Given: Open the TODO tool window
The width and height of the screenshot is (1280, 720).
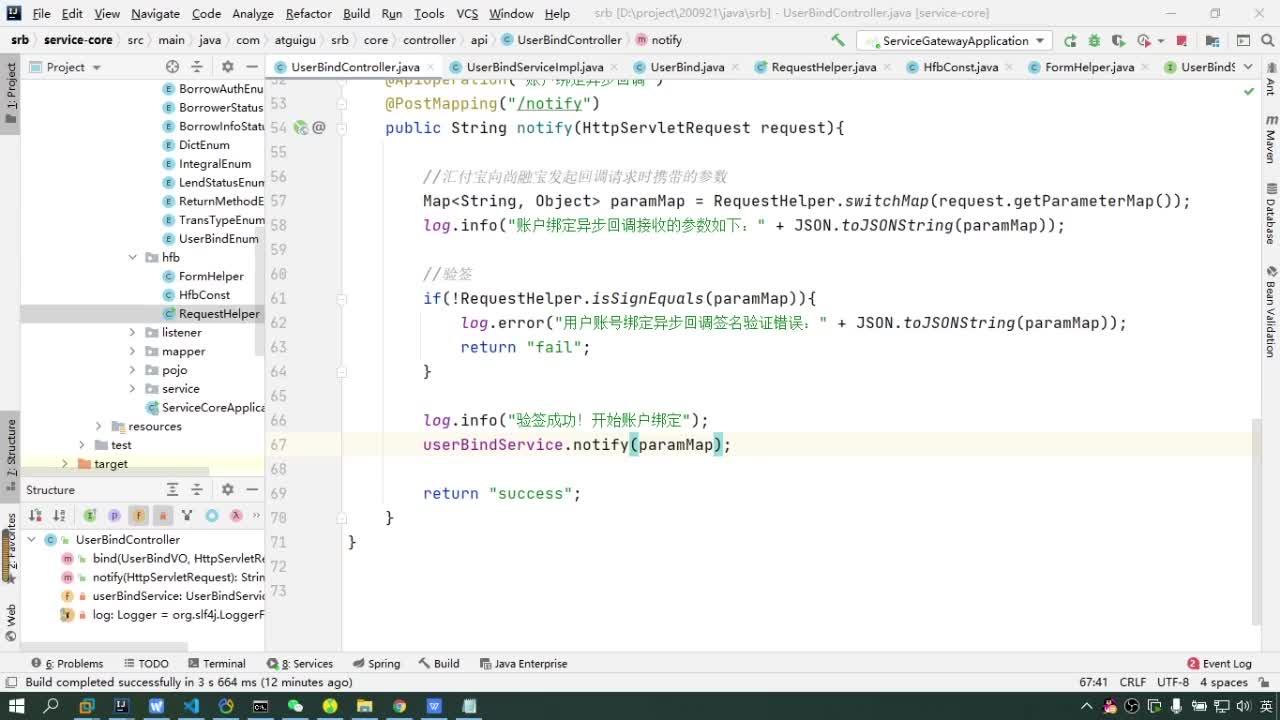Looking at the screenshot, I should pyautogui.click(x=146, y=663).
